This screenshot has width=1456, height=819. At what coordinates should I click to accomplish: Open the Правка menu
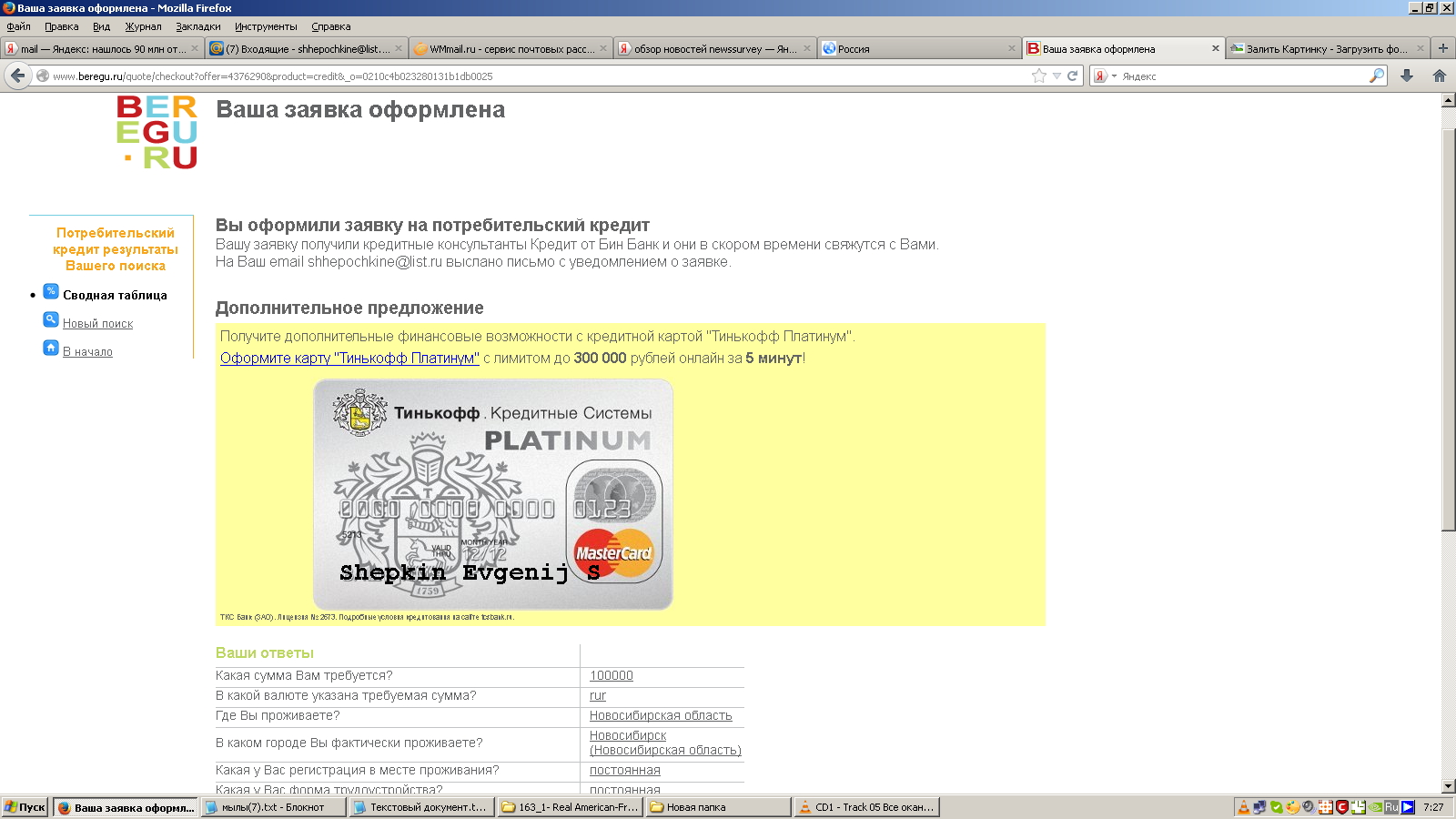tap(62, 26)
